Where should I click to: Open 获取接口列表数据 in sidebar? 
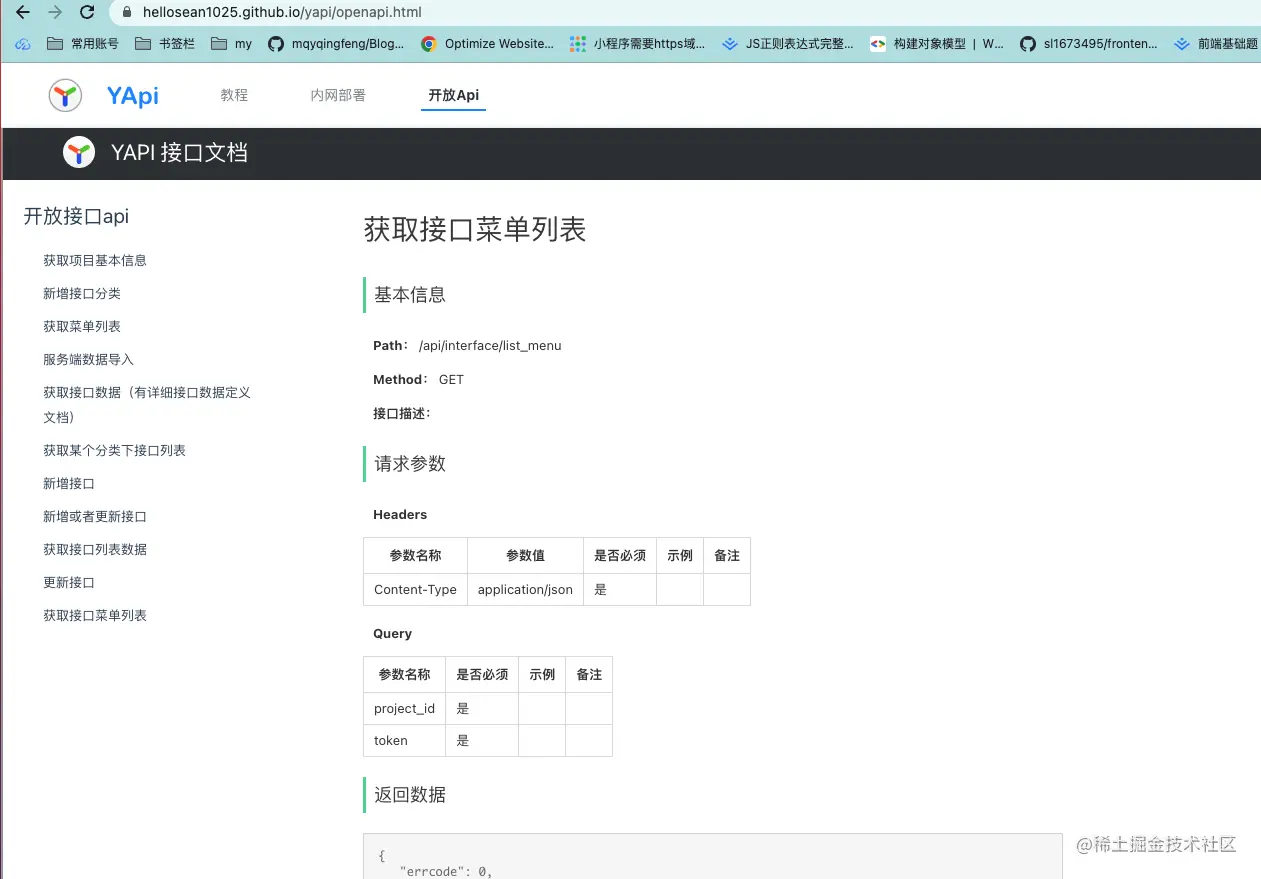tap(95, 549)
